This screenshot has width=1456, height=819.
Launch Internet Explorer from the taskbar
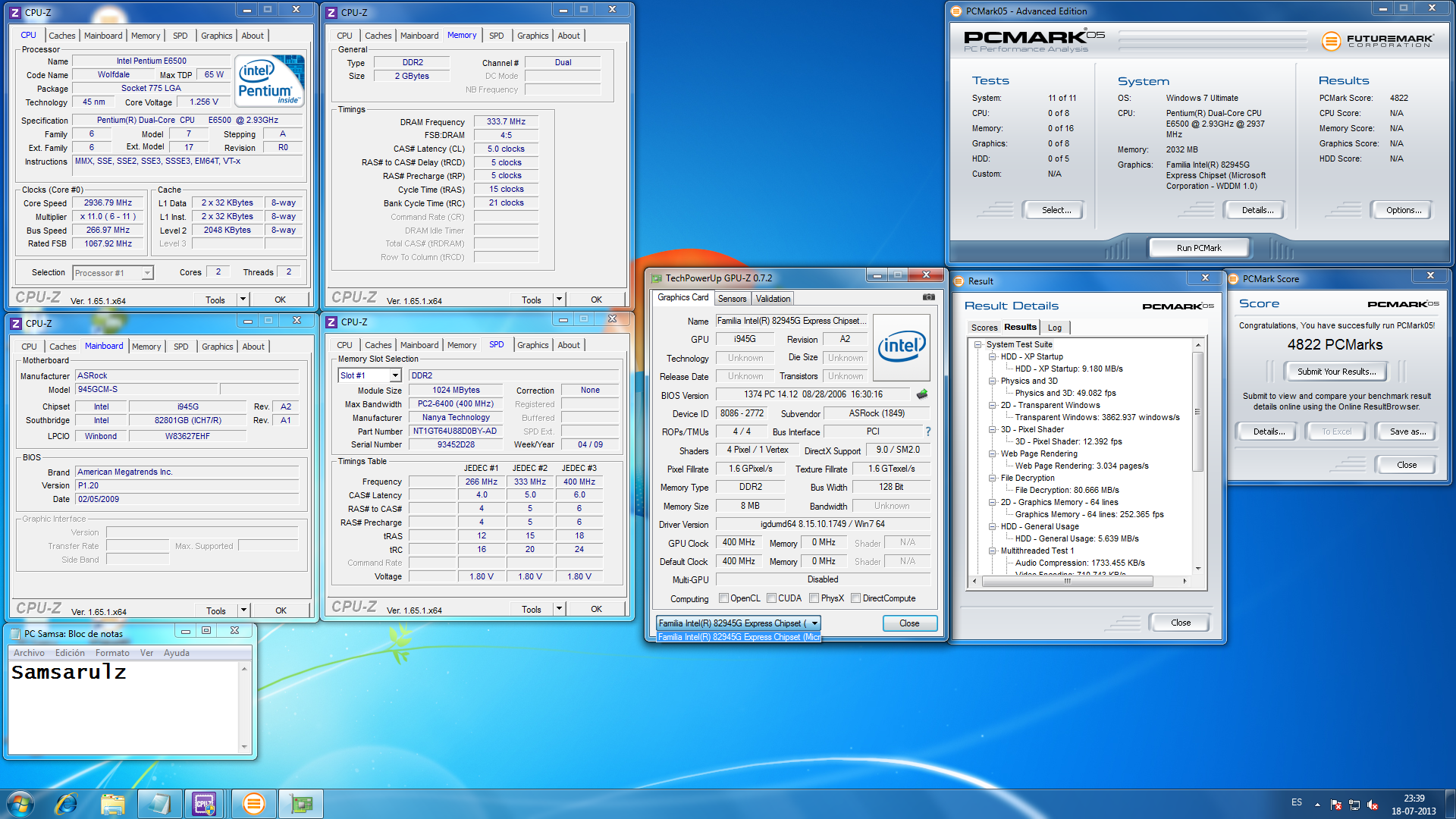coord(67,804)
